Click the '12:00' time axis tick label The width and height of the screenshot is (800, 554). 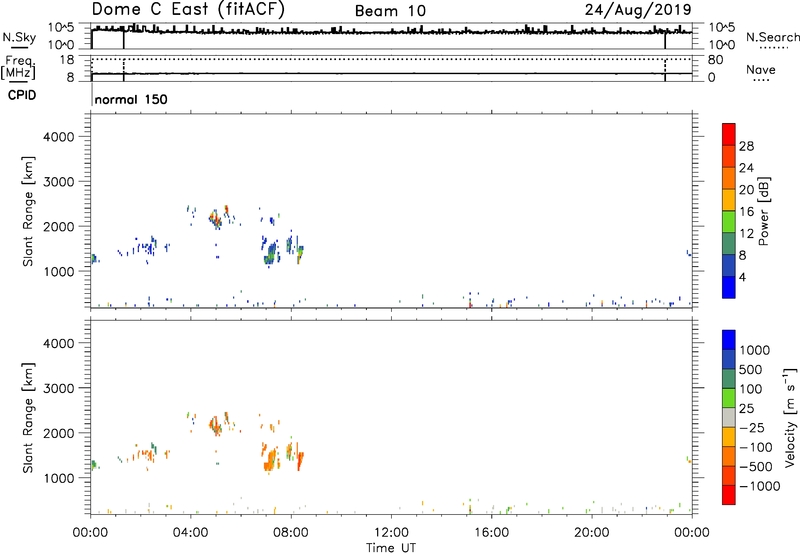pyautogui.click(x=391, y=533)
